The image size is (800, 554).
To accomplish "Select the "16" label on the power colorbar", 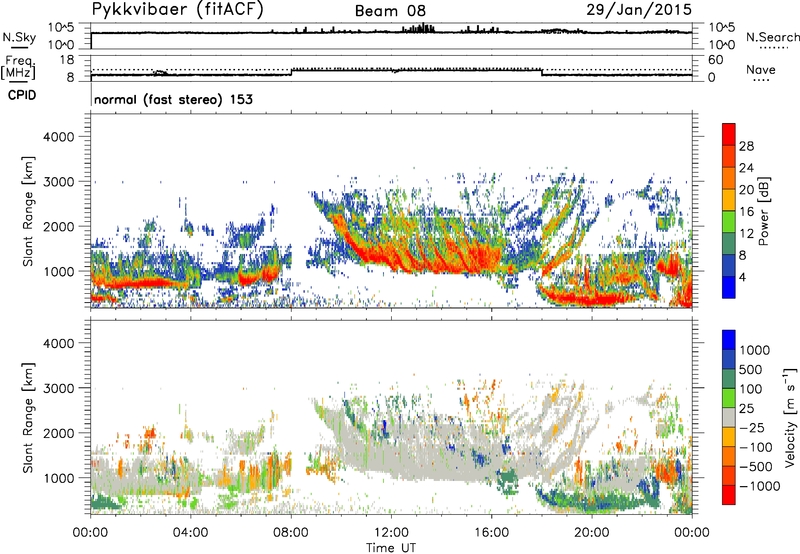I will (746, 212).
